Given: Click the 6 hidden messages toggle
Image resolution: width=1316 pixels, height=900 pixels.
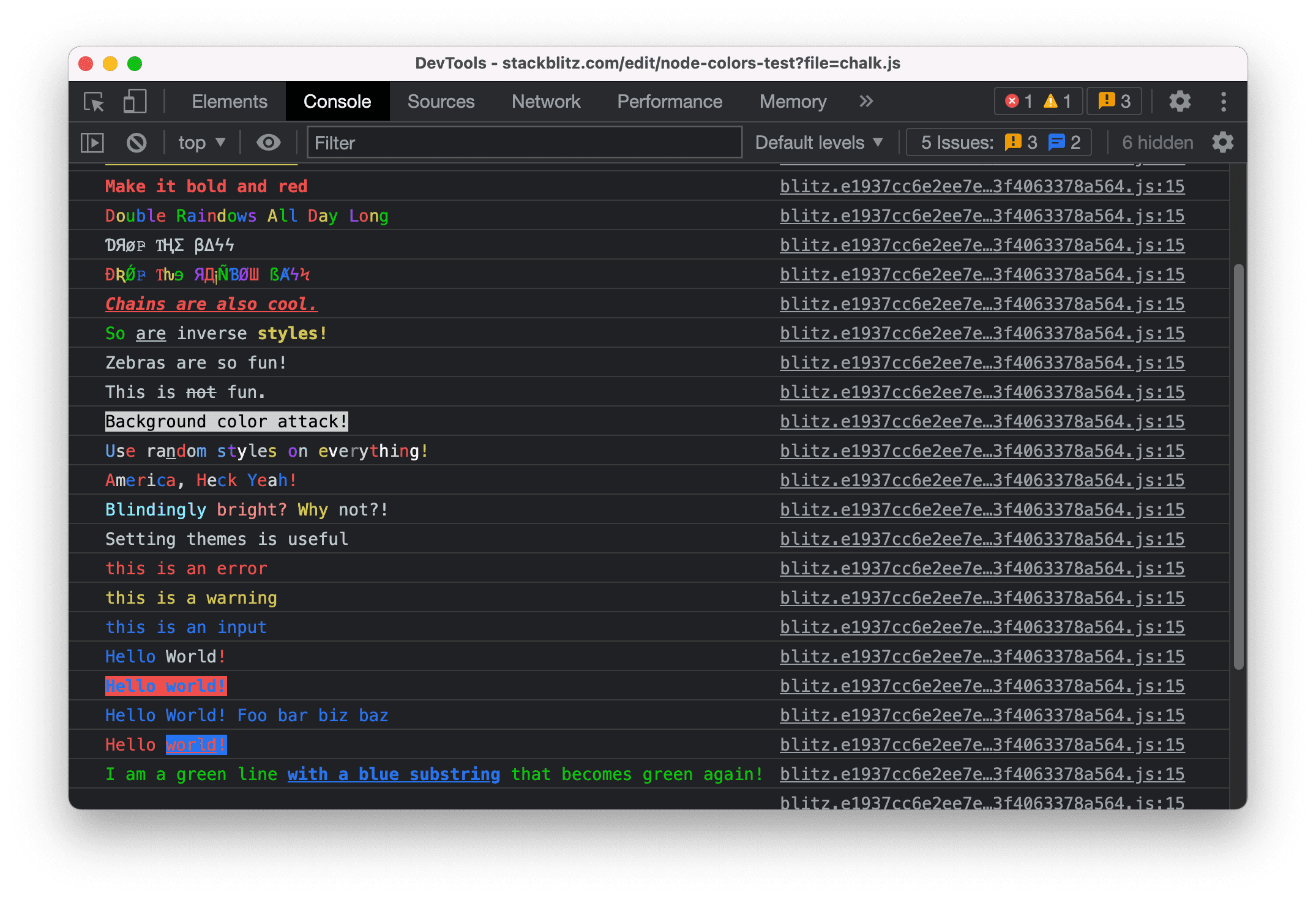Looking at the screenshot, I should click(1155, 141).
